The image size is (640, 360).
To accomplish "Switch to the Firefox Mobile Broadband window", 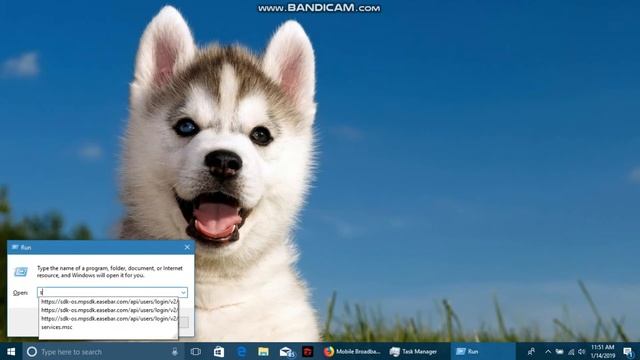I will (352, 351).
